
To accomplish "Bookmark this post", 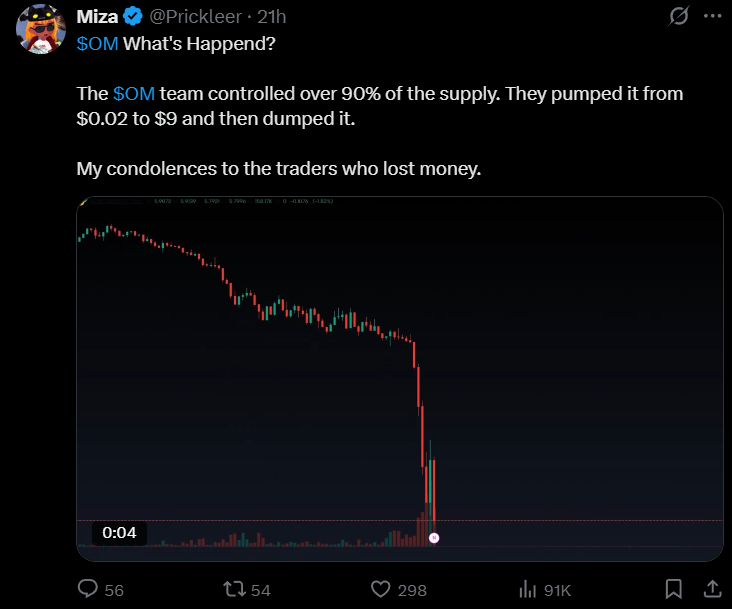I will click(674, 589).
